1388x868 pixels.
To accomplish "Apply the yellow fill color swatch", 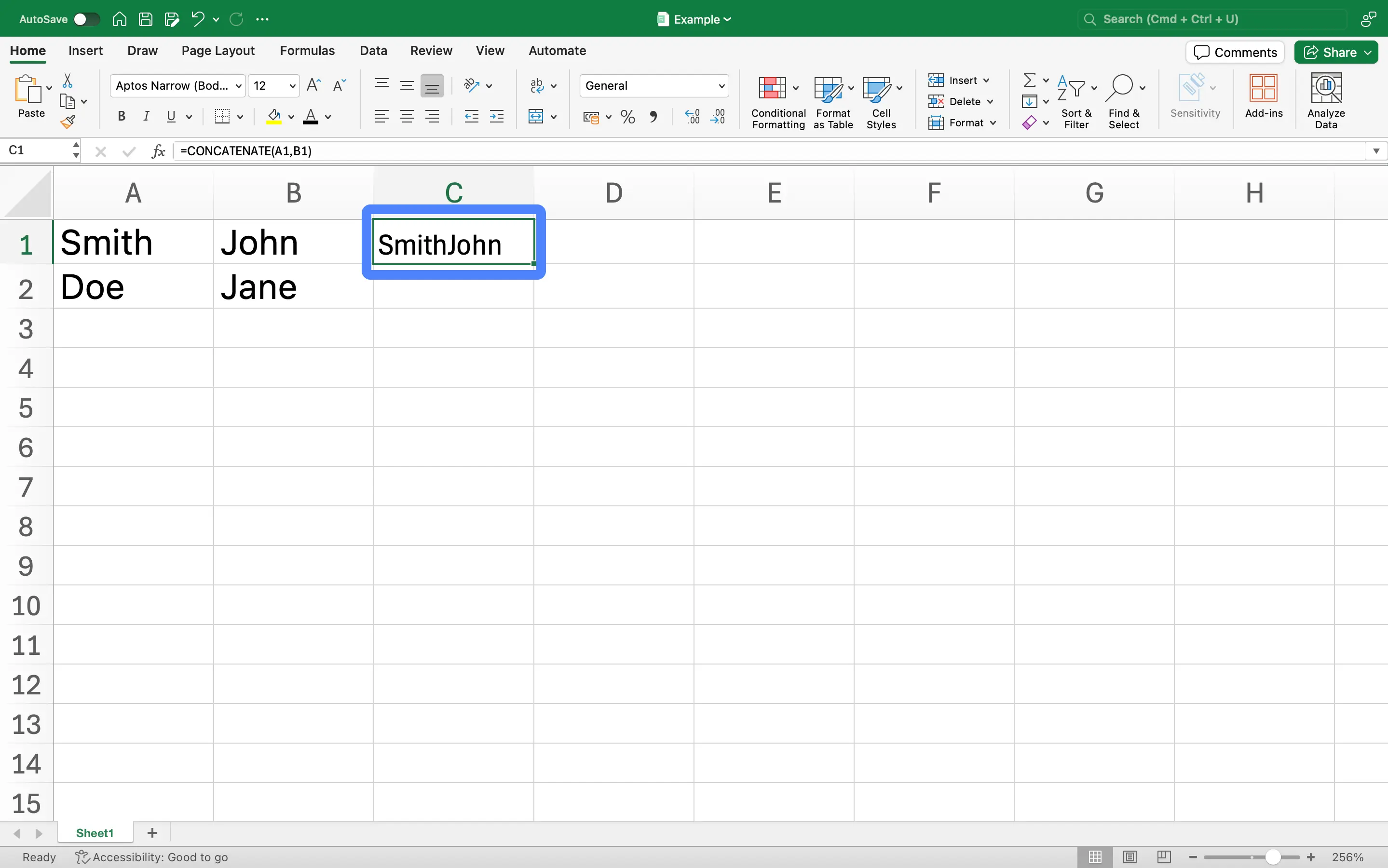I will [x=274, y=117].
